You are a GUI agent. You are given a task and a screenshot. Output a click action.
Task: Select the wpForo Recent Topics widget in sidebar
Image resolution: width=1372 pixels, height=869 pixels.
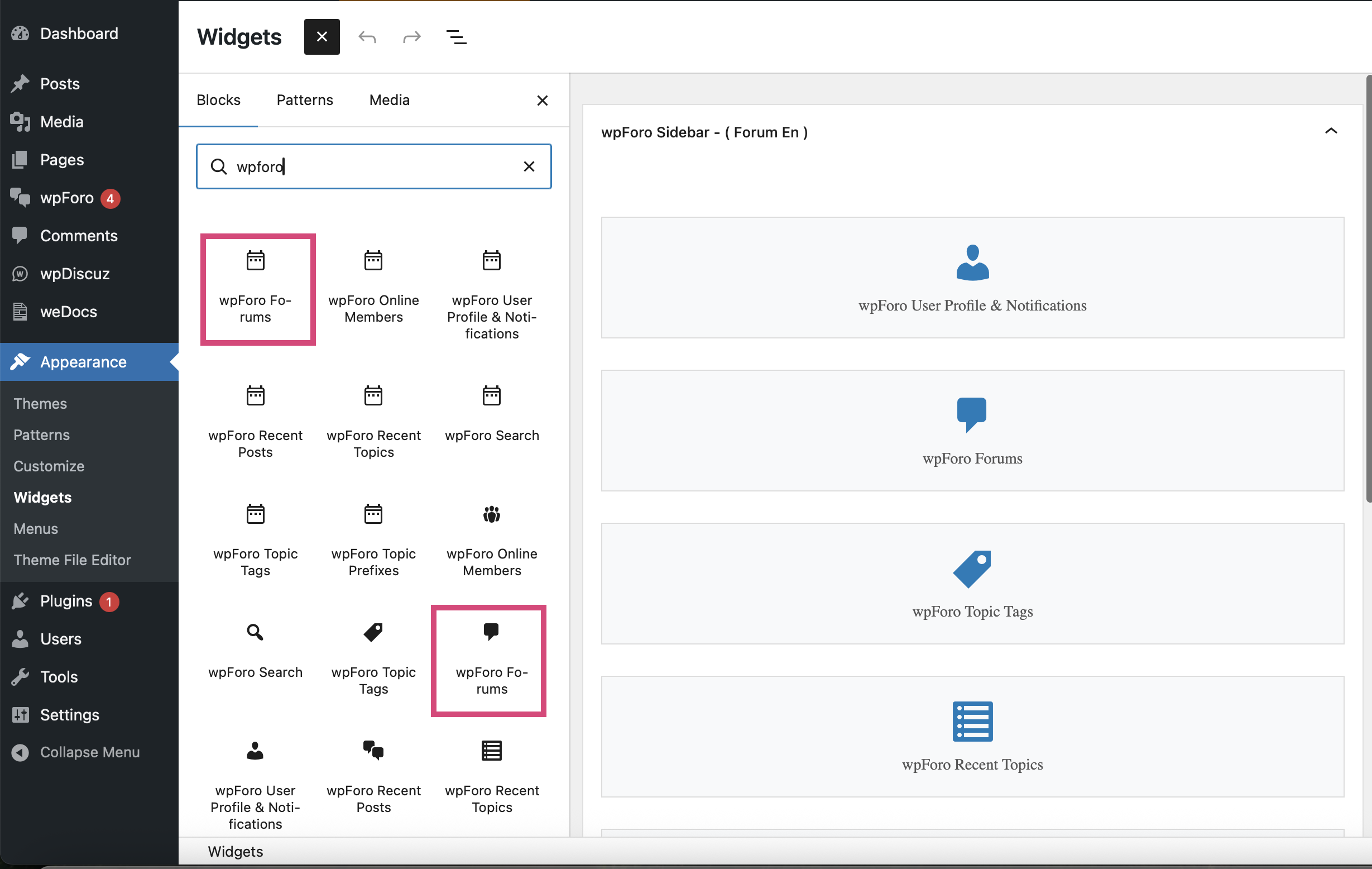(x=972, y=736)
